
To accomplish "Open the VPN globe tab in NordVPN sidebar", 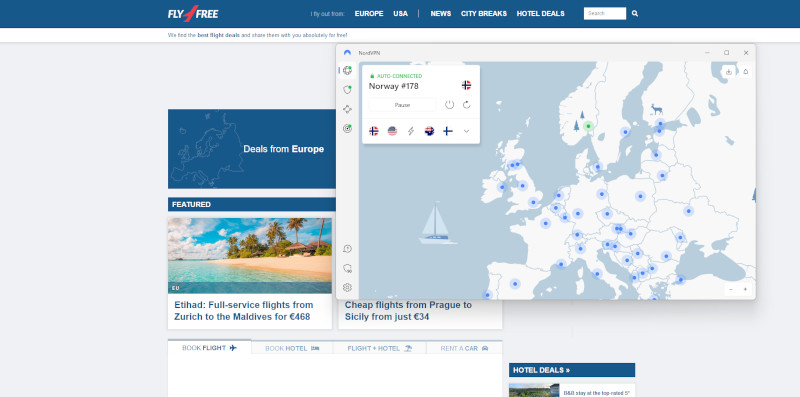I will pos(347,70).
